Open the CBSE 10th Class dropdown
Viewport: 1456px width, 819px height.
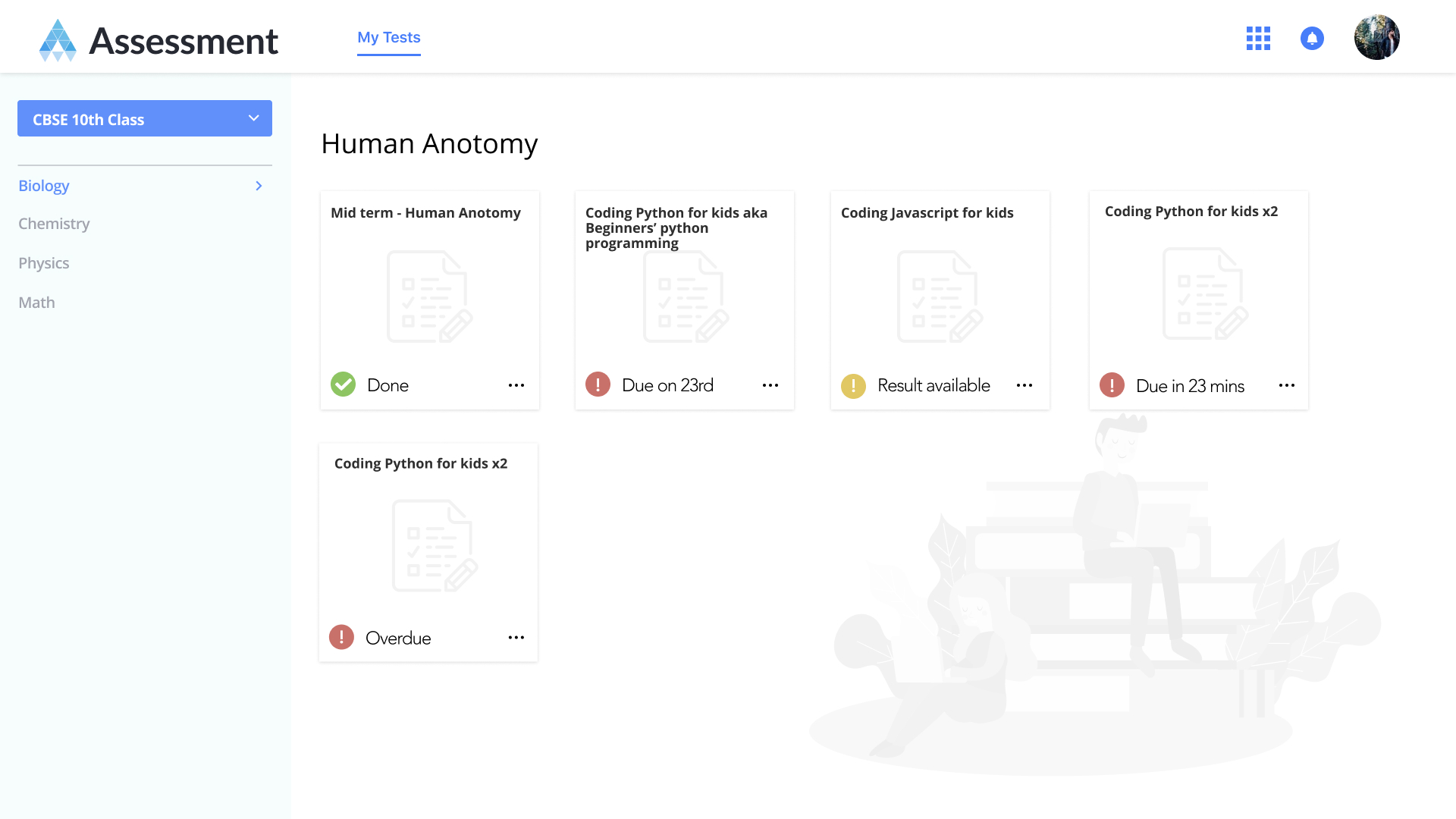(144, 118)
